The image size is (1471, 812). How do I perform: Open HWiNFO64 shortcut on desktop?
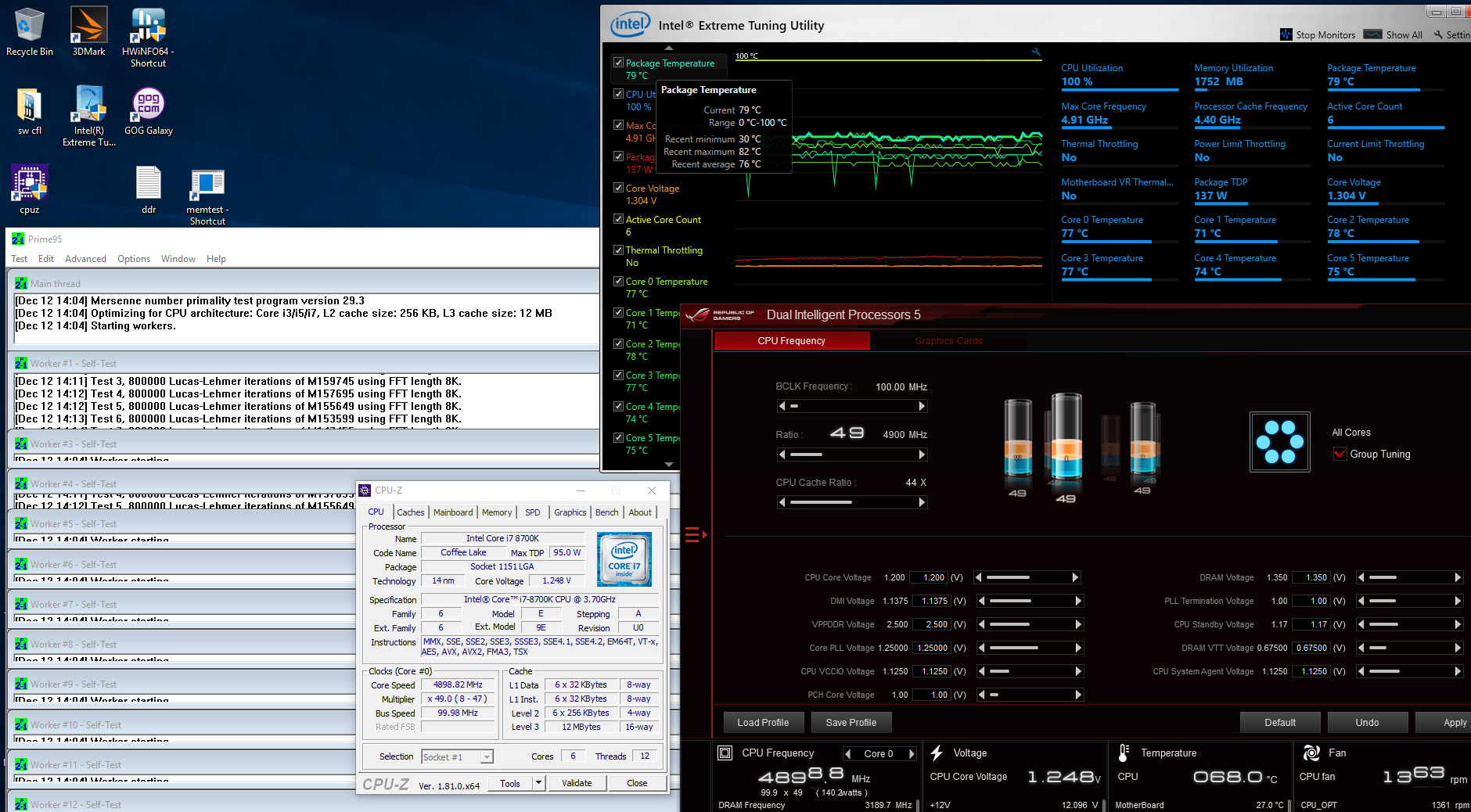coord(148,37)
